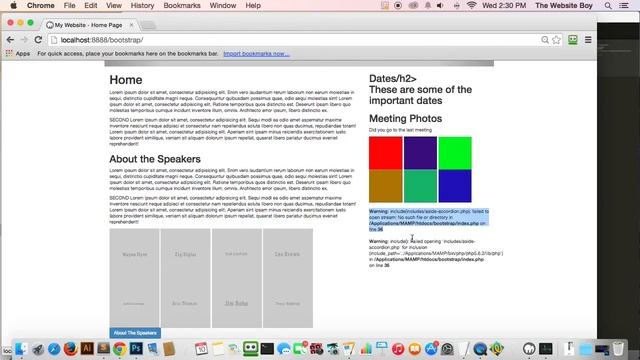Open Spotlight search in menu bar
640x360 pixels.
(x=608, y=6)
